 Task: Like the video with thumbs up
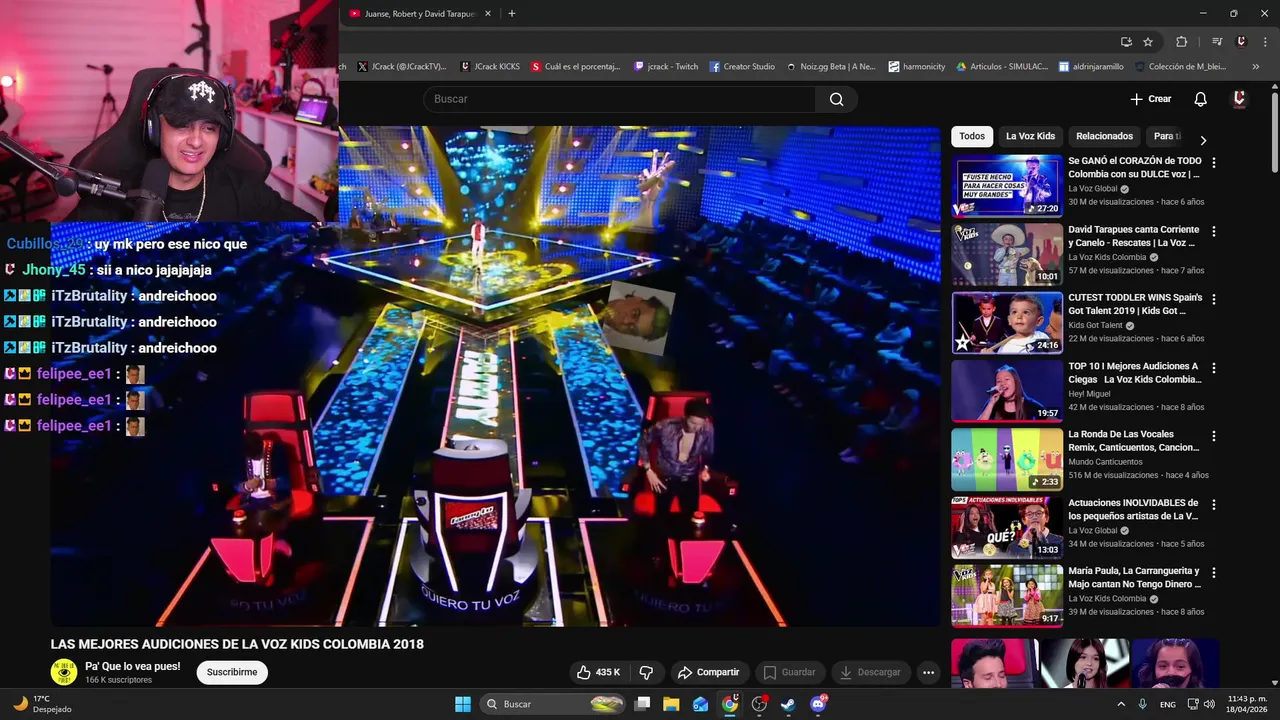coord(598,672)
